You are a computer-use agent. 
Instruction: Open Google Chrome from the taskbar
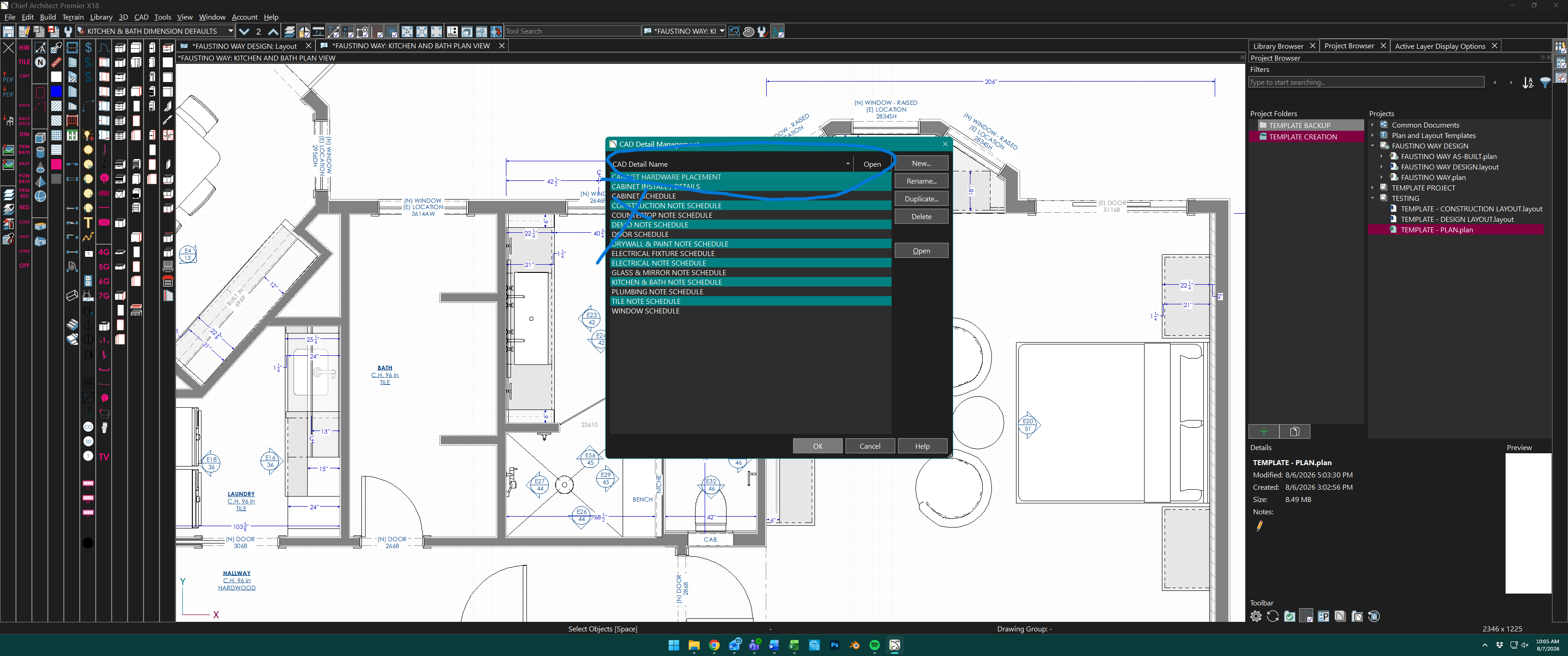[x=714, y=646]
